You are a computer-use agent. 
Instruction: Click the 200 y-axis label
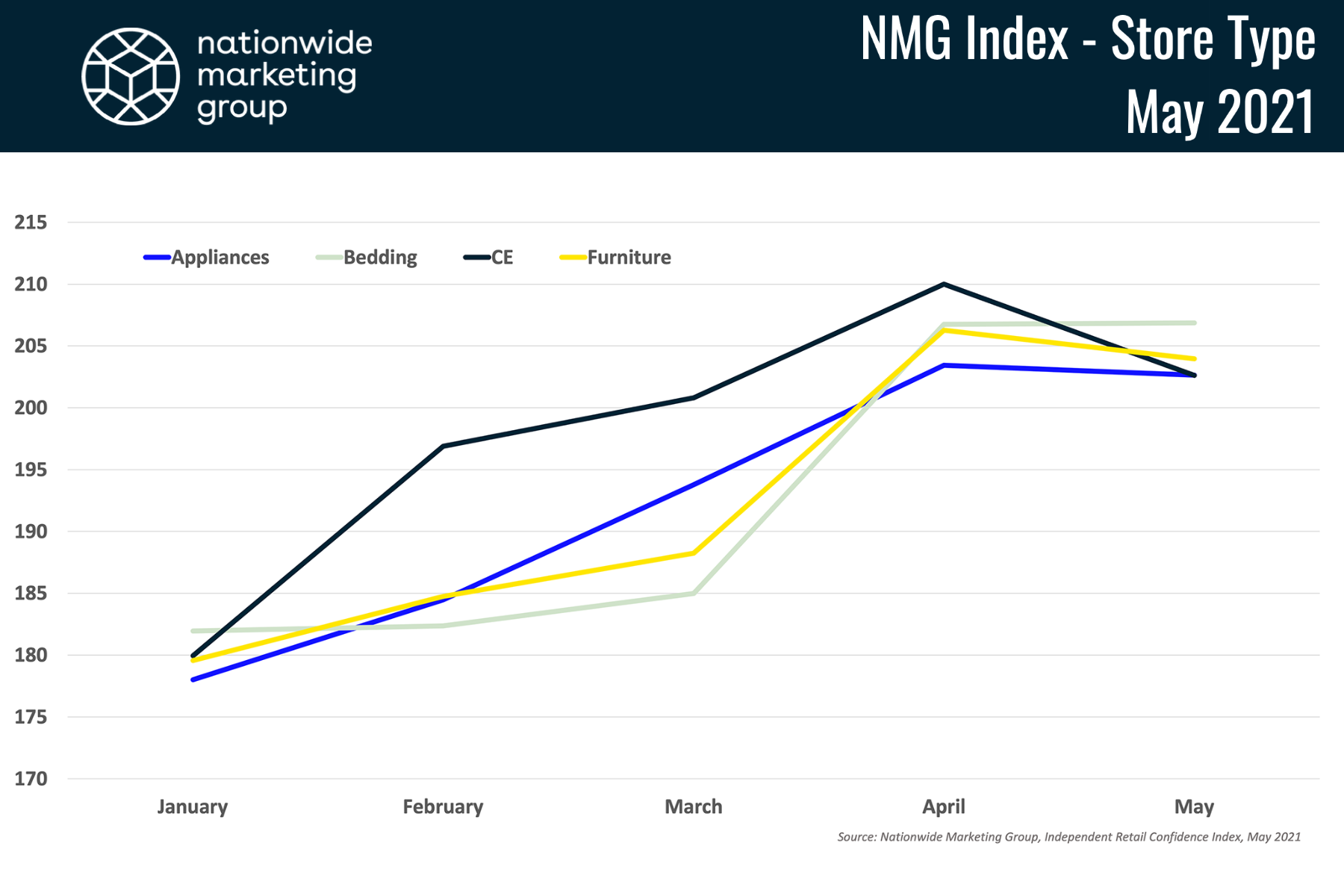point(31,408)
